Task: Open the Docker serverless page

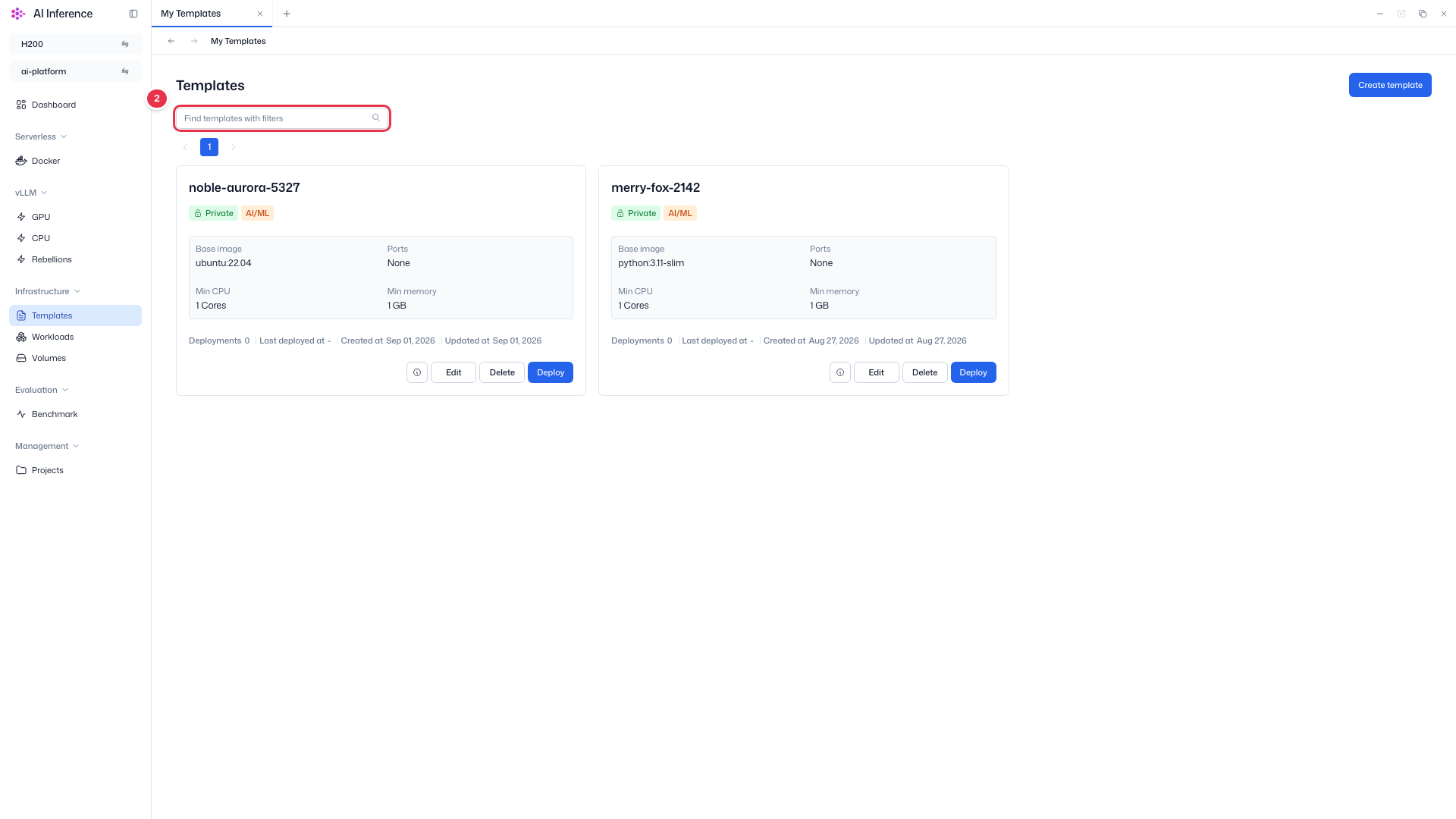Action: [75, 161]
